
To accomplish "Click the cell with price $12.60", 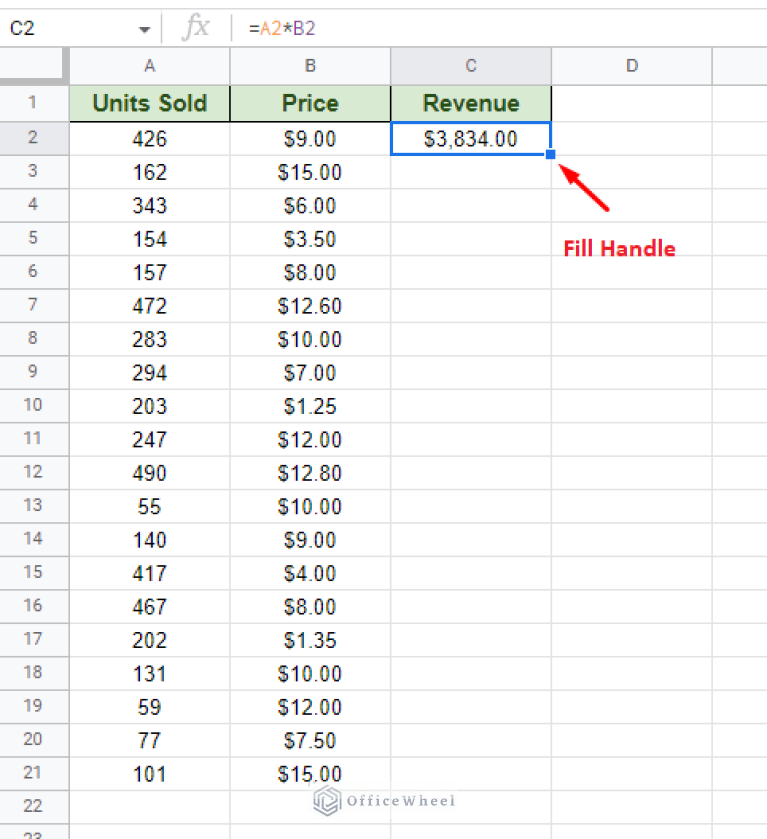I will (310, 306).
